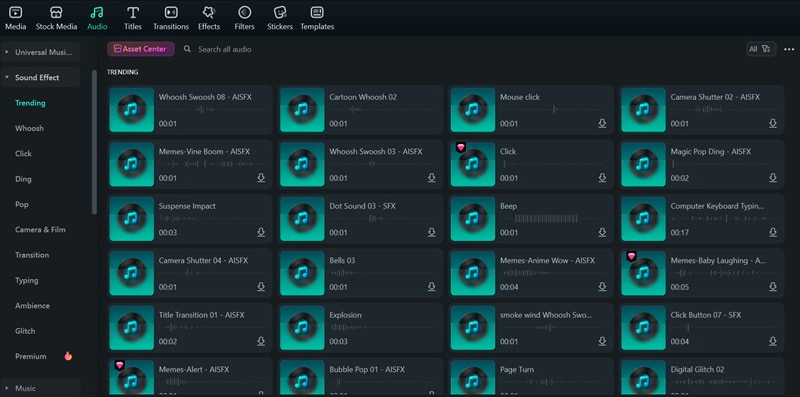Download Memes-Anime Wow - AISFX
This screenshot has width=800, height=397.
tap(602, 287)
